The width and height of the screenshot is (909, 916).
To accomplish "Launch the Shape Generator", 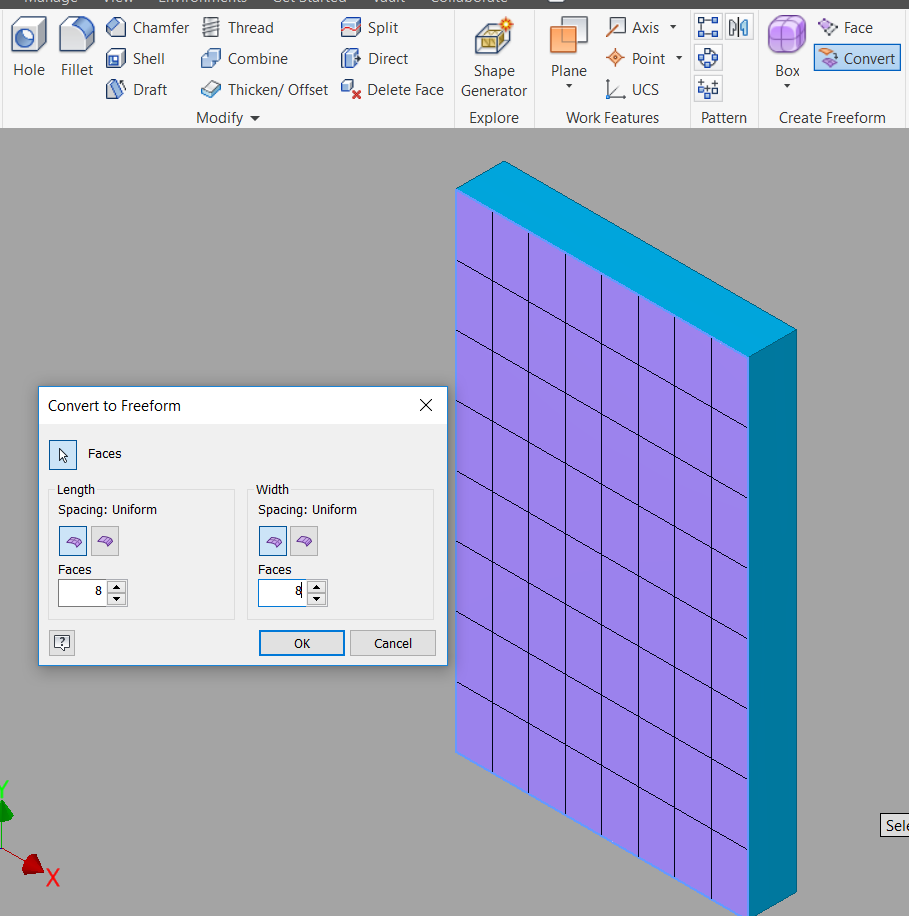I will tap(493, 57).
